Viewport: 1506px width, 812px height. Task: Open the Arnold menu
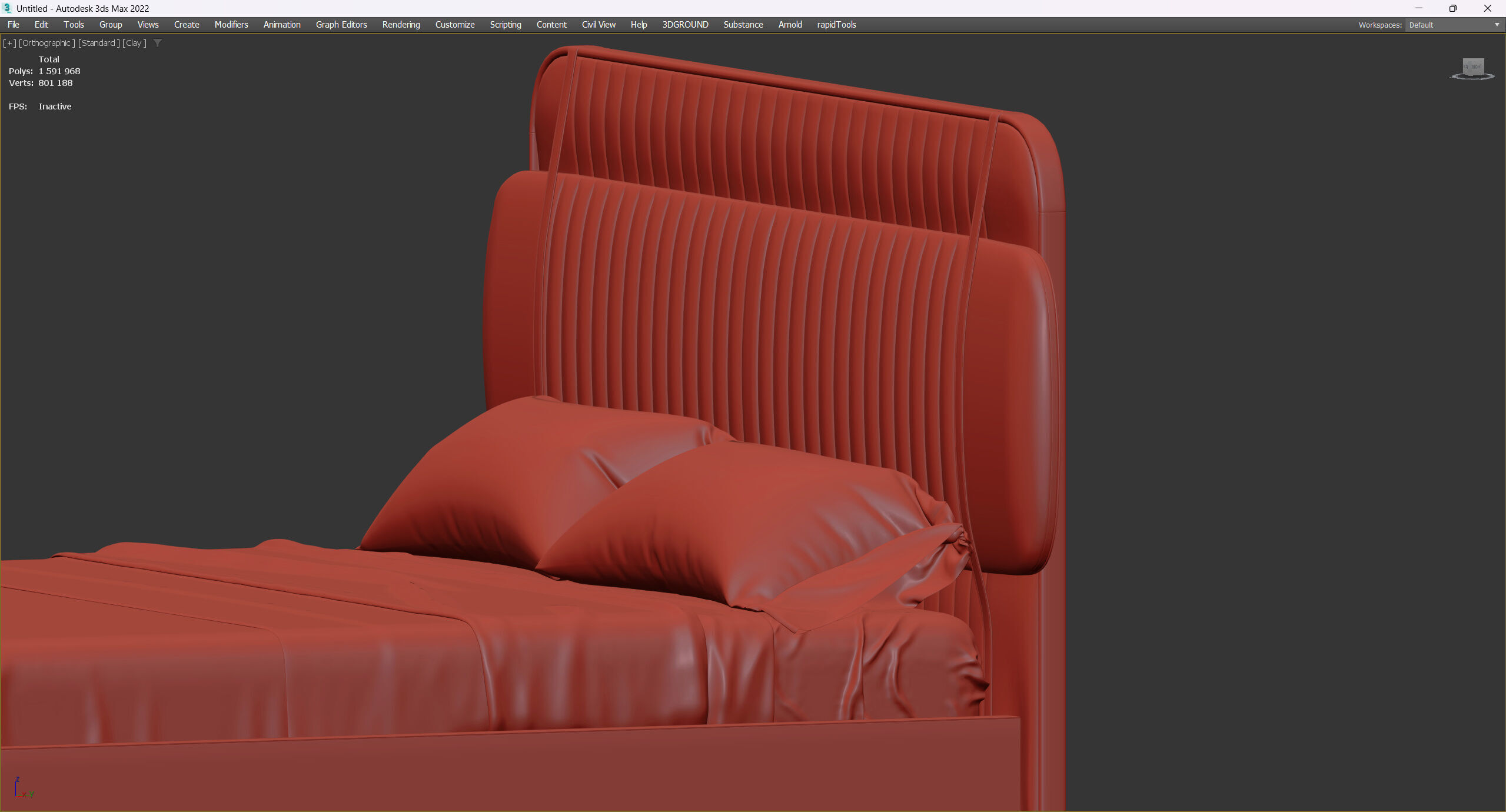tap(790, 25)
